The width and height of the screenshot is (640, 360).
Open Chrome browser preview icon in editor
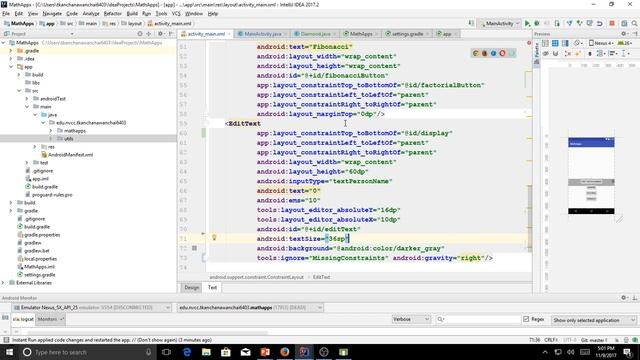tap(476, 53)
